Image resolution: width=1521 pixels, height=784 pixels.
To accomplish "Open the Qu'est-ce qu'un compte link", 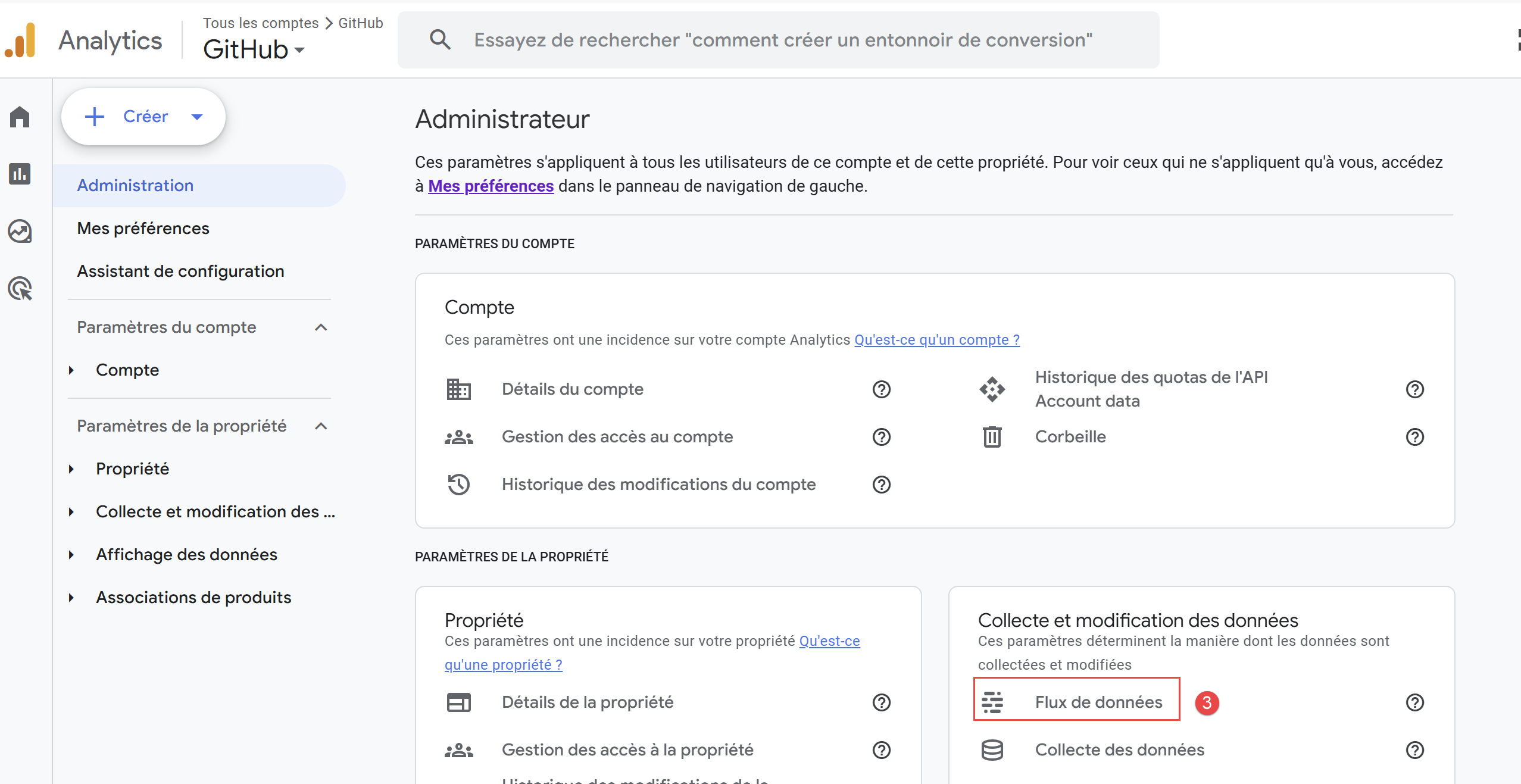I will point(936,340).
